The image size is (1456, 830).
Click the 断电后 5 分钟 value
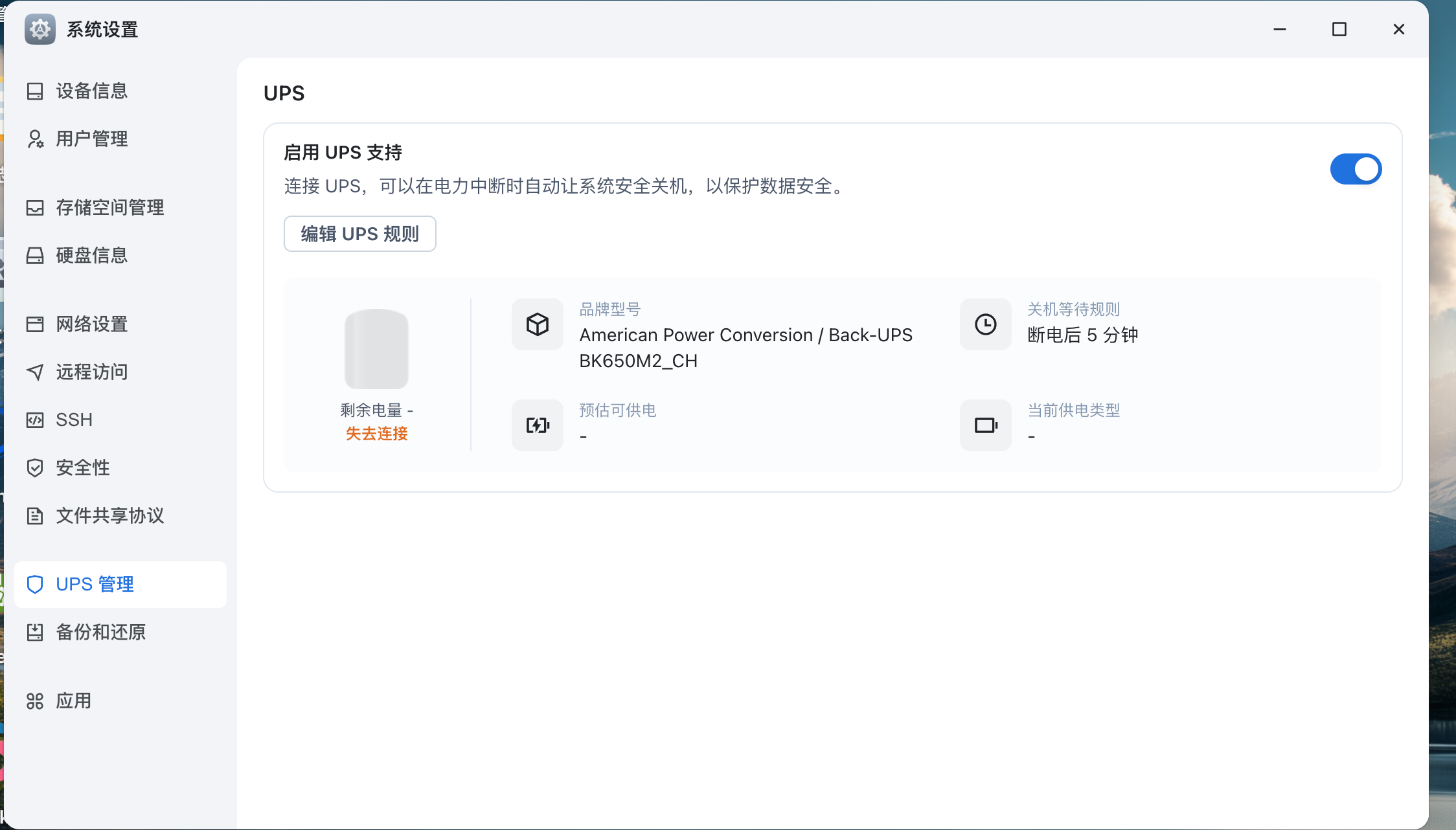1082,335
